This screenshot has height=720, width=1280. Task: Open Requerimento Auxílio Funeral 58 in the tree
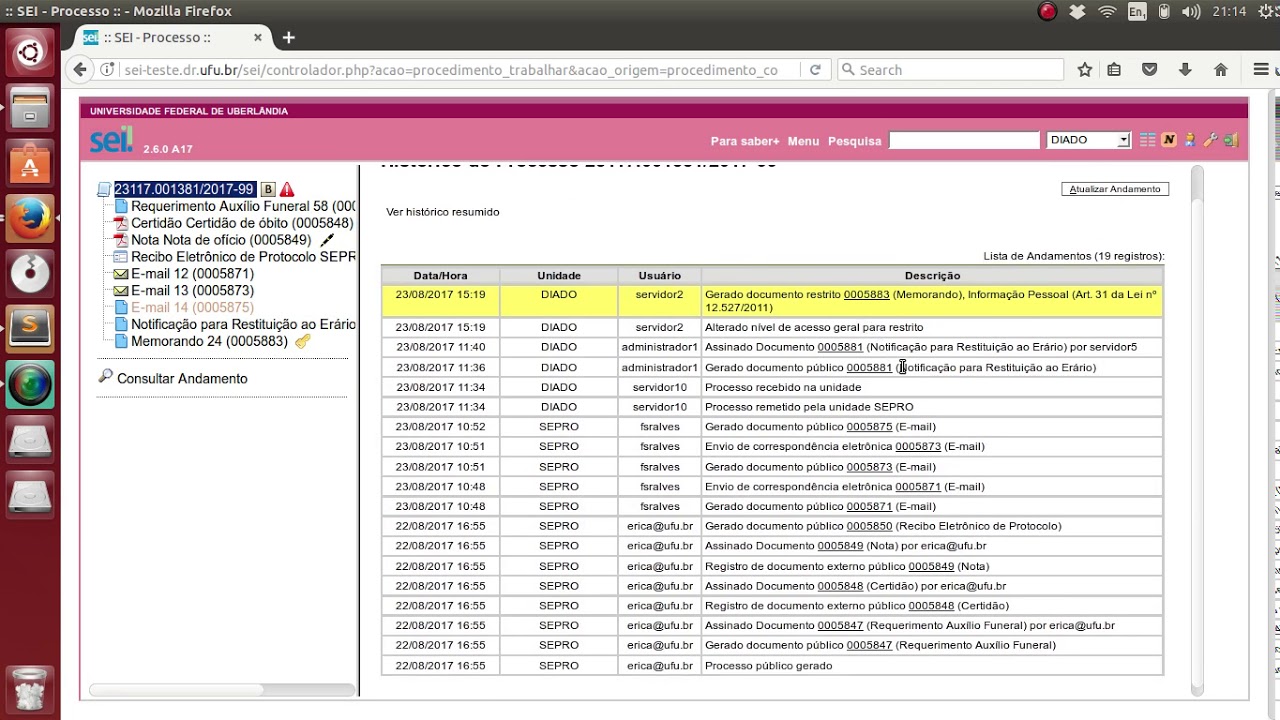point(243,206)
